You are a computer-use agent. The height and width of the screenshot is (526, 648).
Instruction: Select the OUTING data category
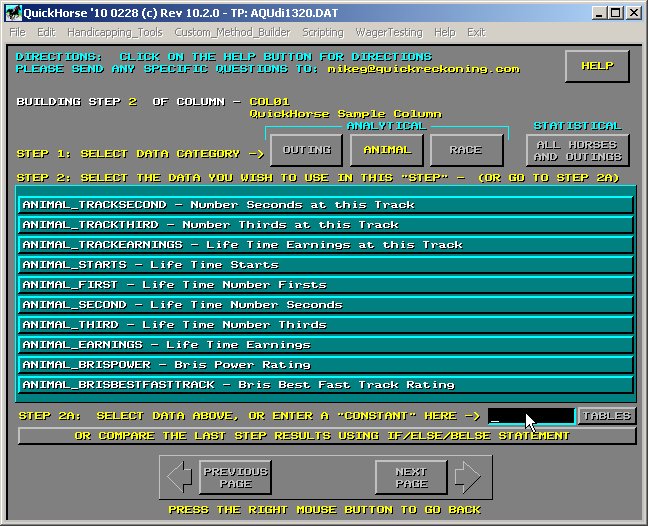[x=307, y=149]
